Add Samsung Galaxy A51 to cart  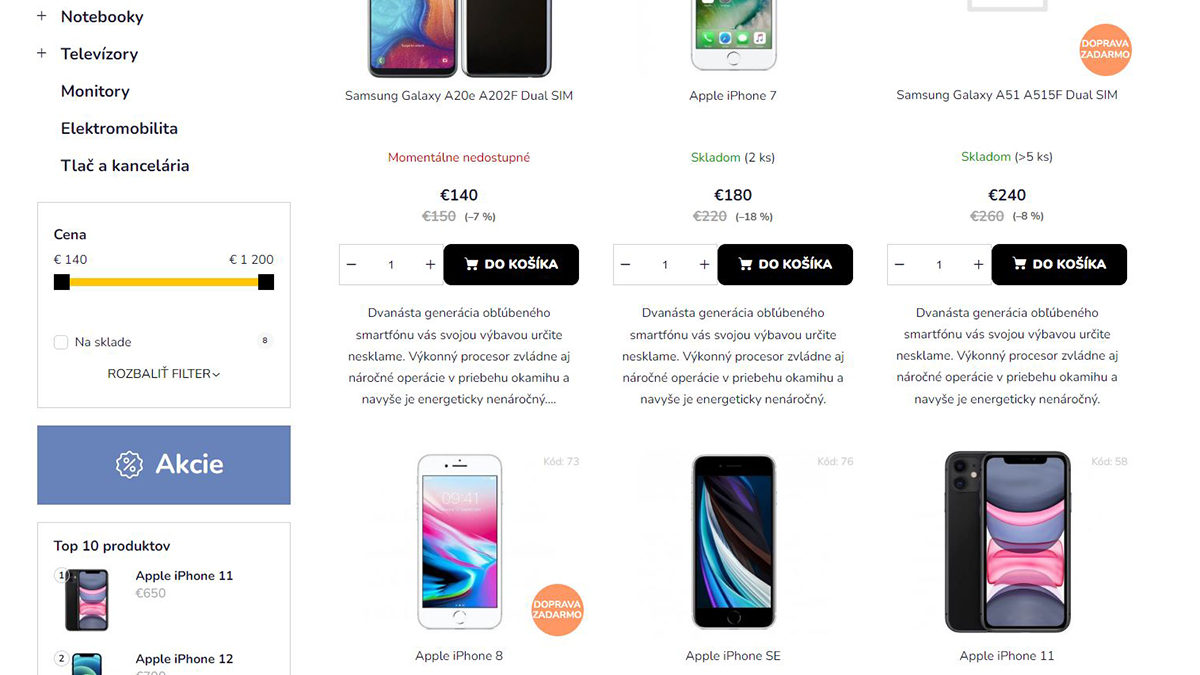click(x=1059, y=264)
